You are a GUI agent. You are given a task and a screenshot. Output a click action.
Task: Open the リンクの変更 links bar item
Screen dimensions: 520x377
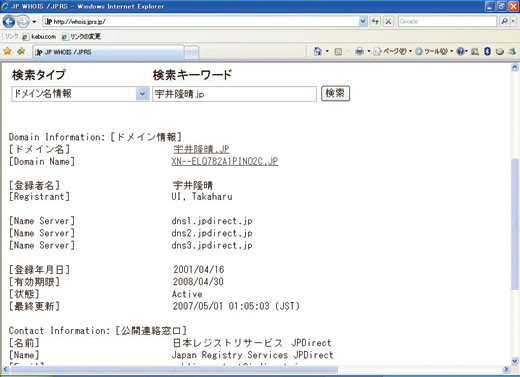(x=81, y=36)
